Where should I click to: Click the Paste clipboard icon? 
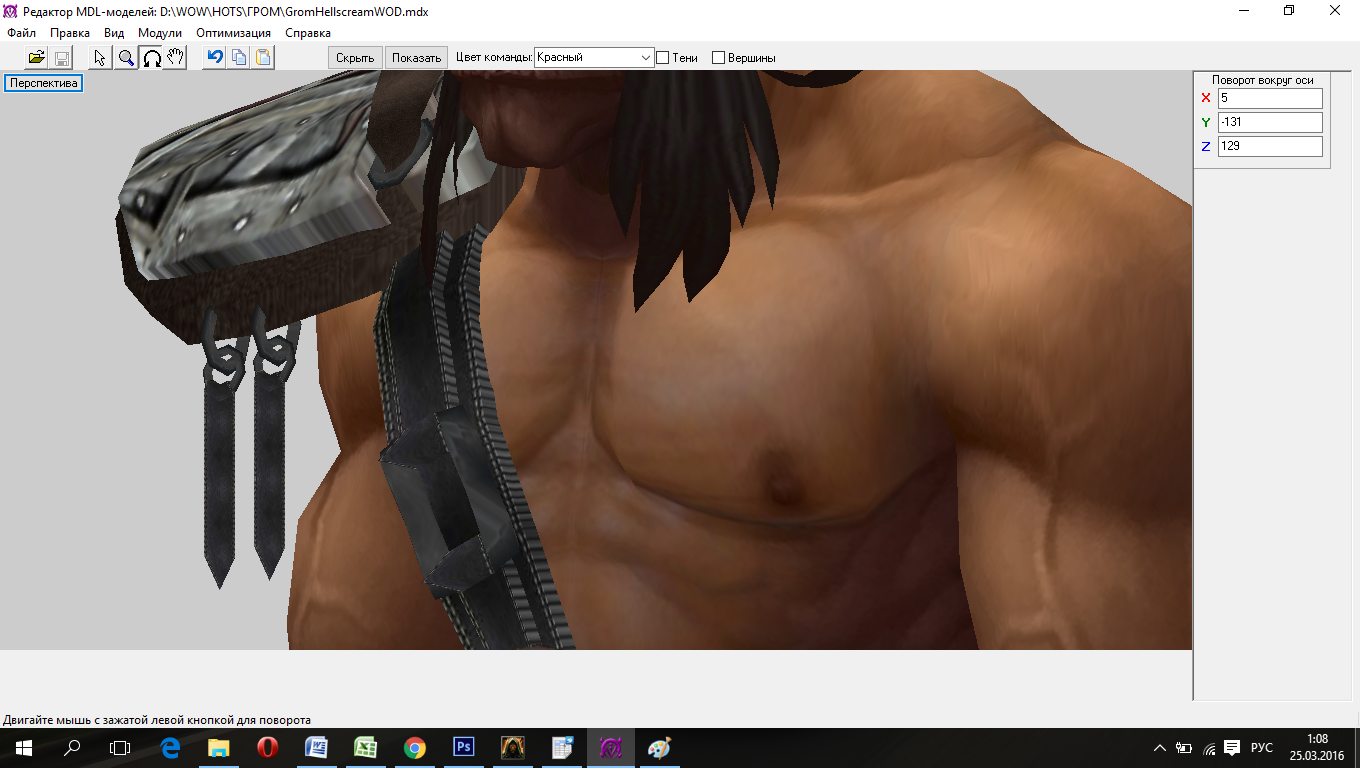[x=263, y=57]
